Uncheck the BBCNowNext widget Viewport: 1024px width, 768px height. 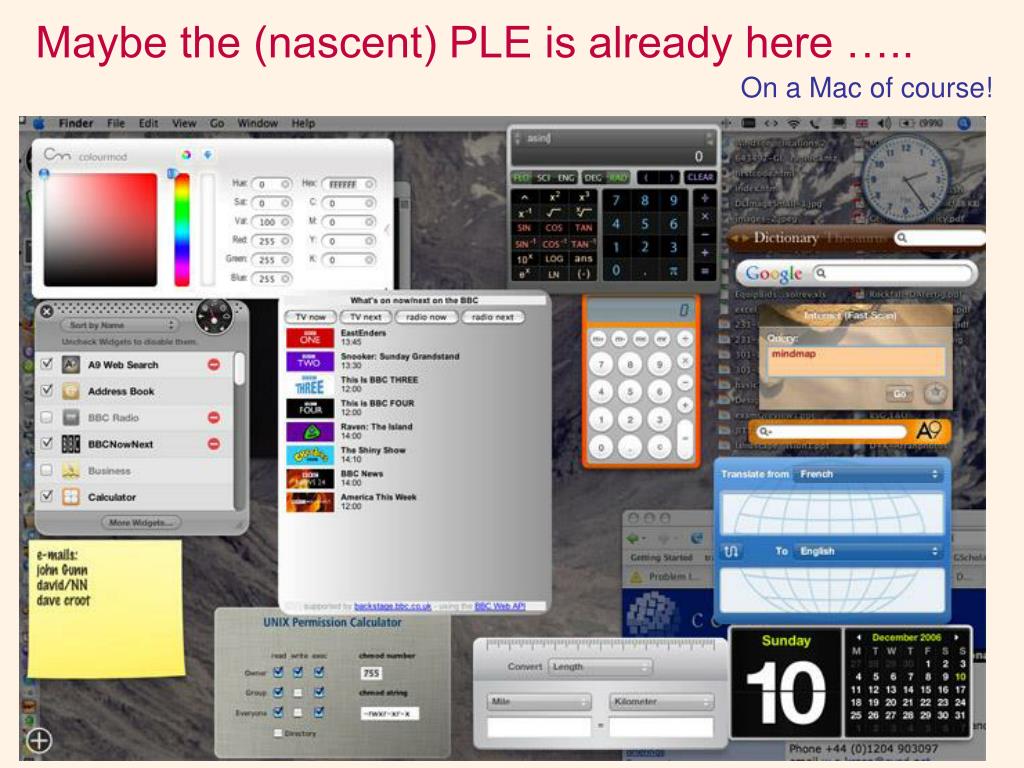click(46, 443)
